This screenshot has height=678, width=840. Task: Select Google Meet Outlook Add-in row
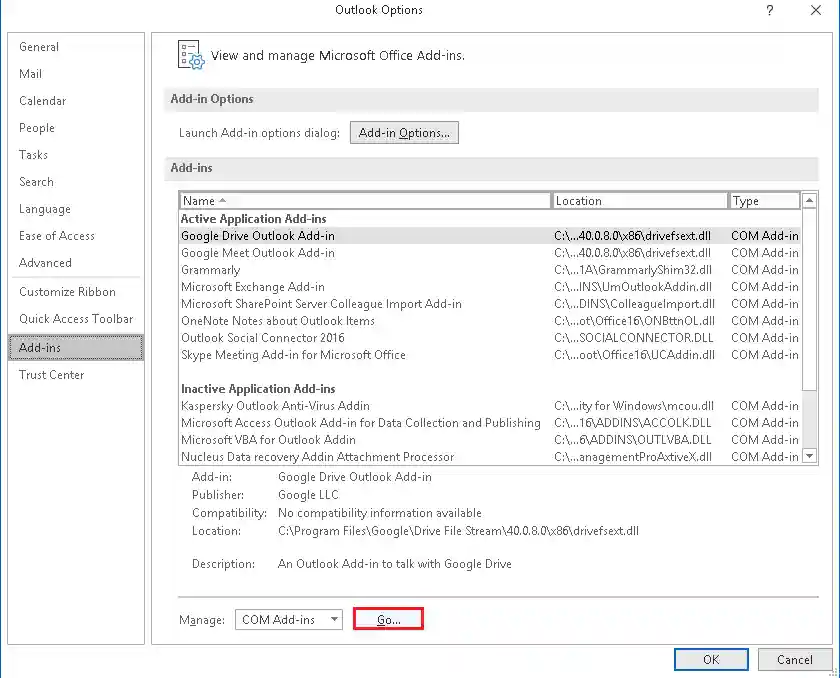(x=490, y=253)
